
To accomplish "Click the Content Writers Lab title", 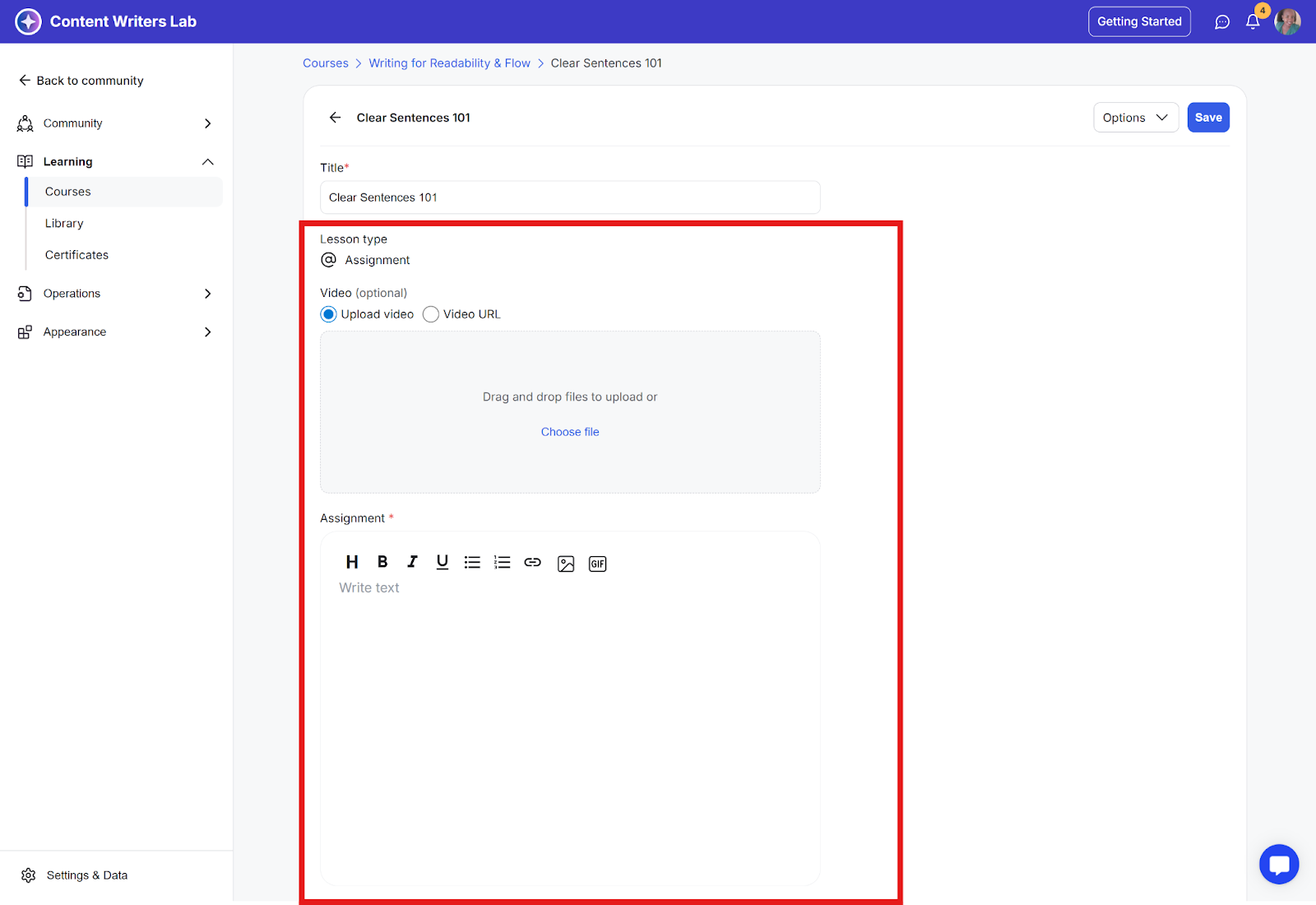I will coord(123,21).
